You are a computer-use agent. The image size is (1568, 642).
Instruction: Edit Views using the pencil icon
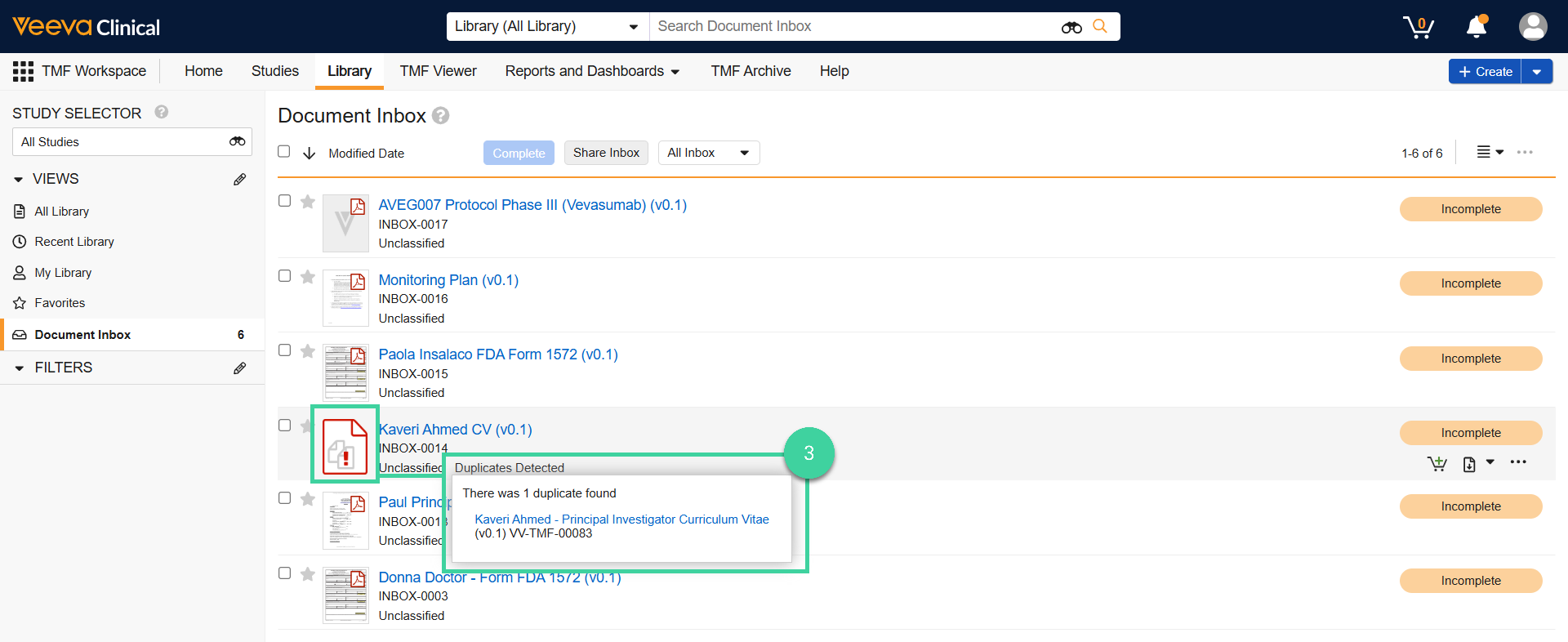click(x=239, y=179)
